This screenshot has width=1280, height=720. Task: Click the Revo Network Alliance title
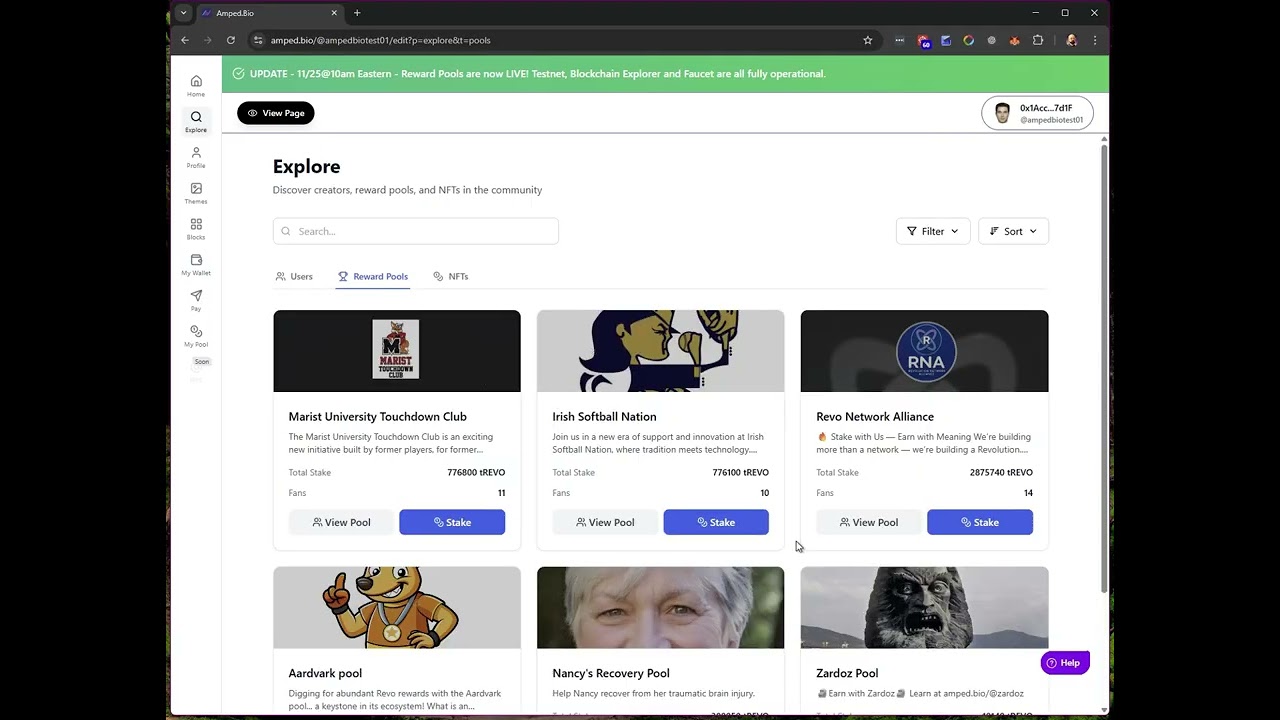tap(875, 416)
